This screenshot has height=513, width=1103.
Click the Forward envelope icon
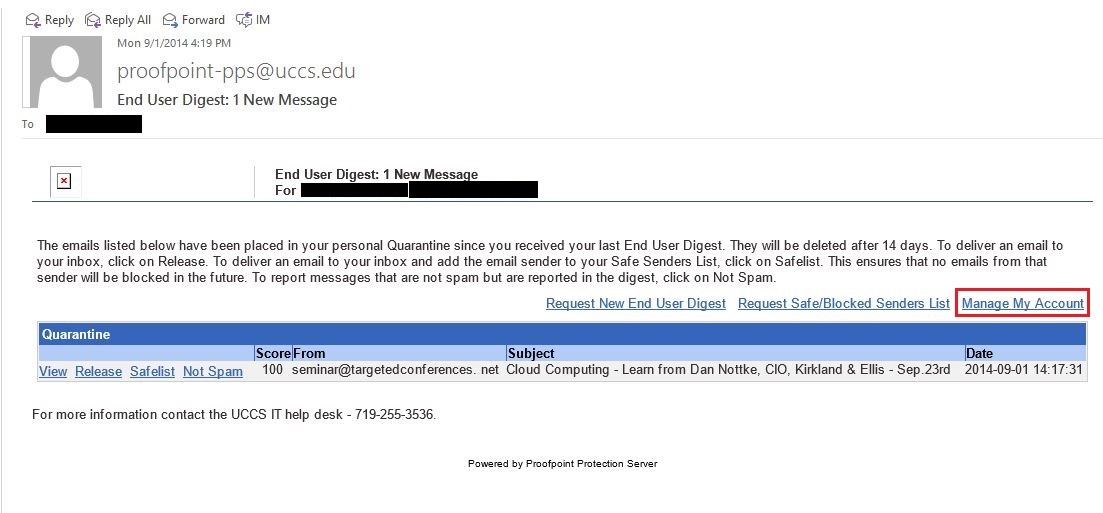tap(170, 20)
